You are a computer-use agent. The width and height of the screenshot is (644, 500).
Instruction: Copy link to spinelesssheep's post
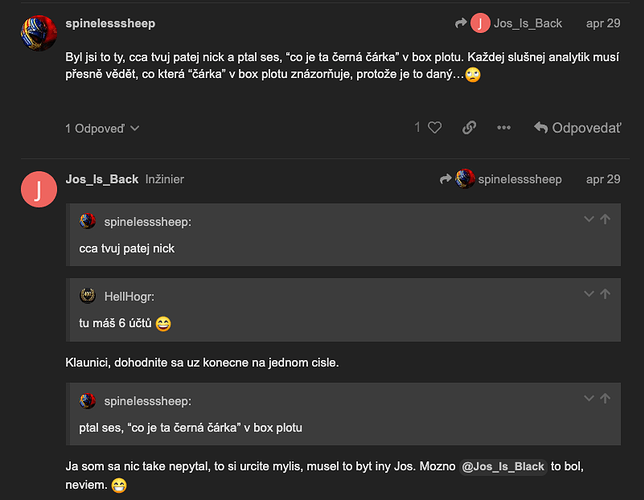coord(469,128)
